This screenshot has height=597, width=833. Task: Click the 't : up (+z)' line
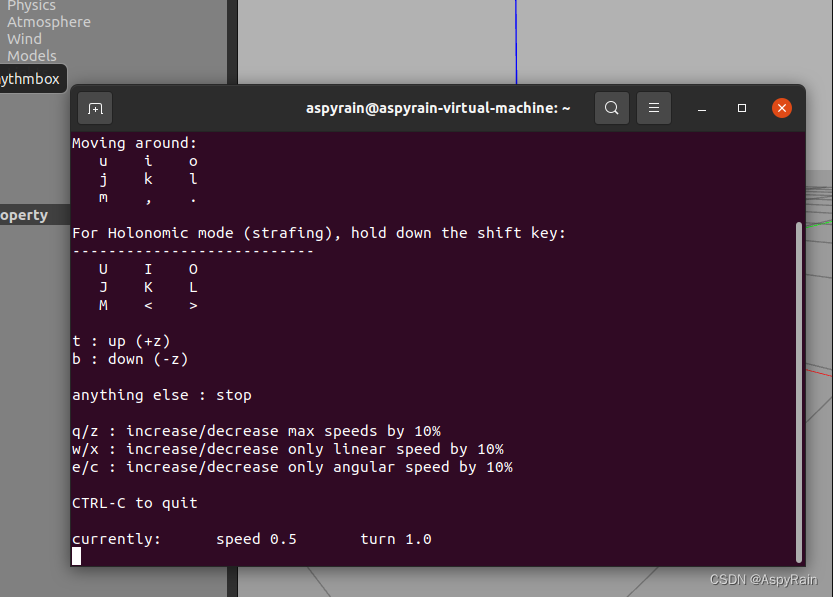[121, 341]
